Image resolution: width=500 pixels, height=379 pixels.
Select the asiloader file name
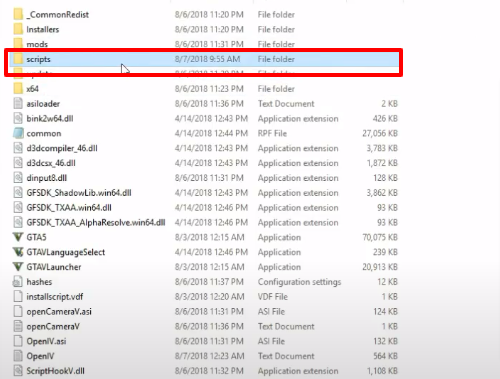tap(43, 104)
